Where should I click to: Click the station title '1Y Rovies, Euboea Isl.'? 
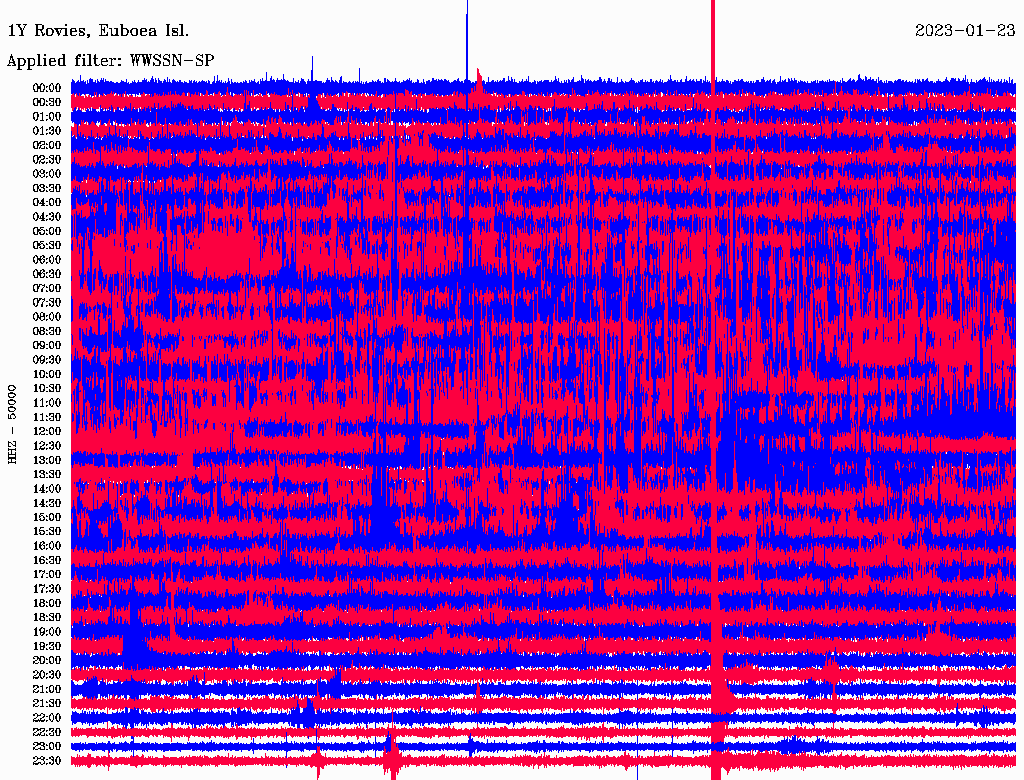pyautogui.click(x=98, y=31)
